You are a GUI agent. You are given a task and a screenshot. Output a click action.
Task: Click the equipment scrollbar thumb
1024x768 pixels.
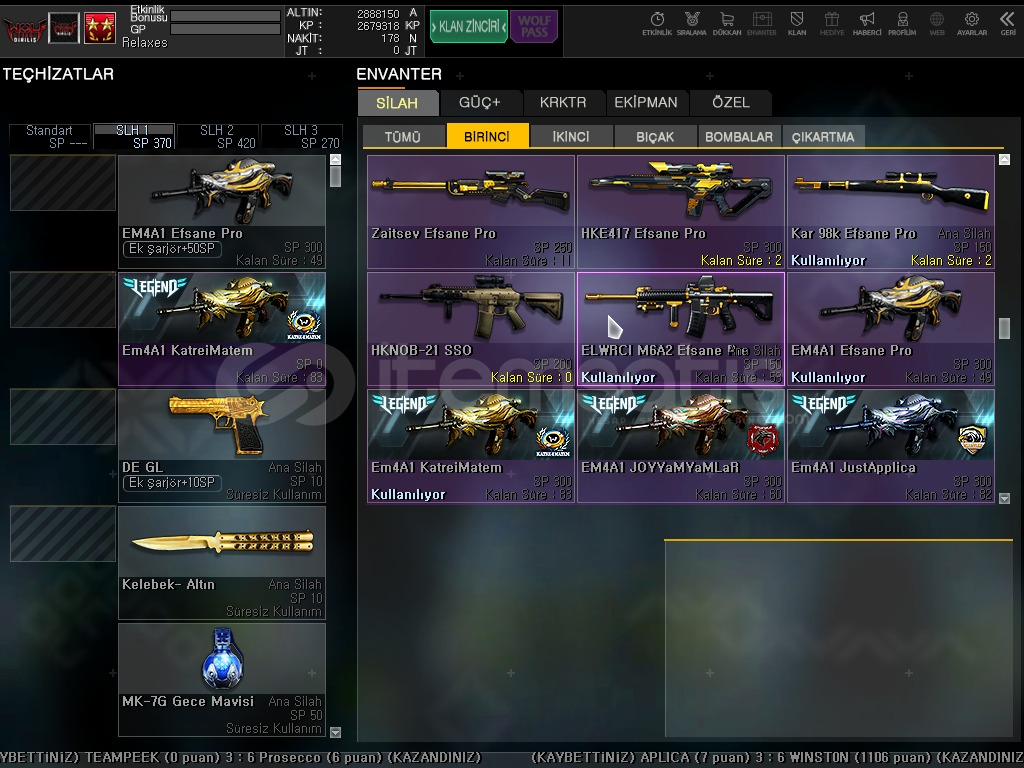[335, 176]
